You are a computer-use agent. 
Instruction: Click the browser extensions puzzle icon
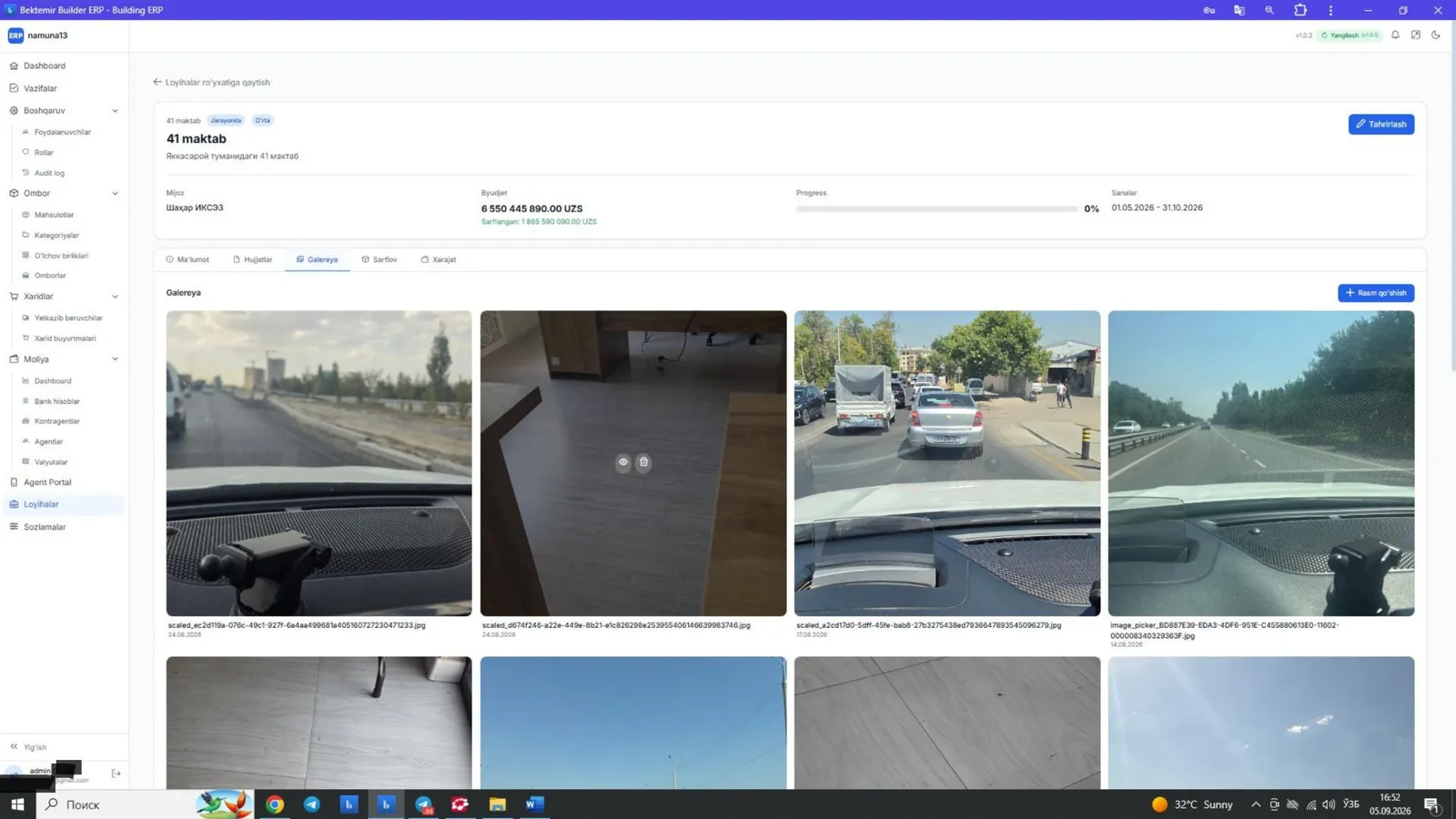pyautogui.click(x=1300, y=10)
